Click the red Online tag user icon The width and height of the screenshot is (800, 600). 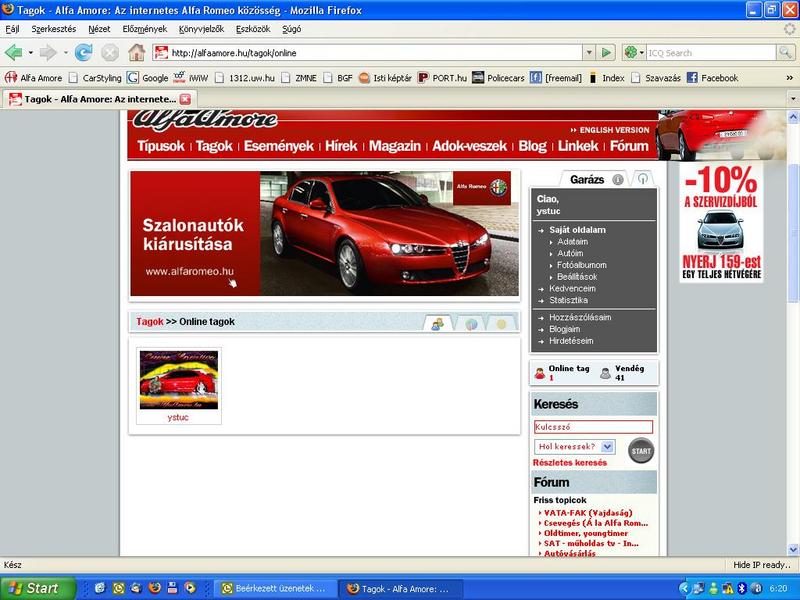(540, 373)
